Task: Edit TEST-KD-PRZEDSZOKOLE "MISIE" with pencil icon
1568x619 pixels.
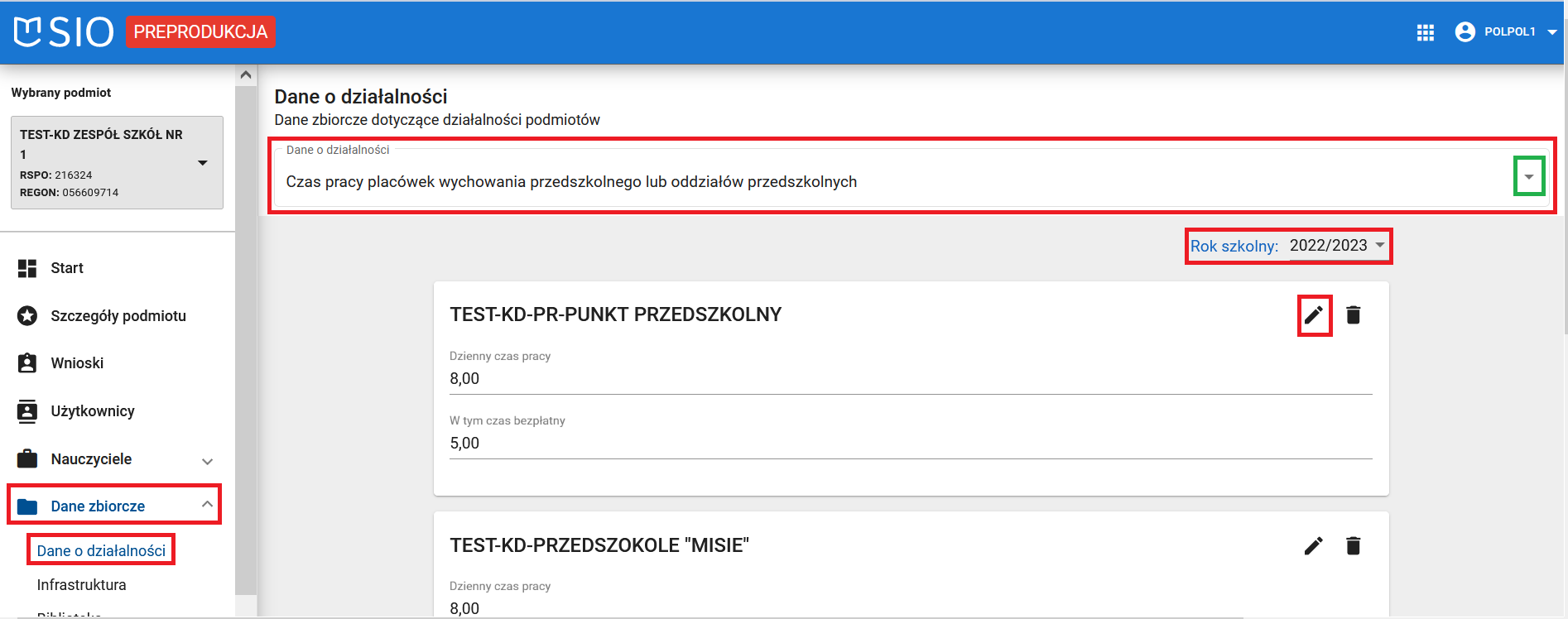Action: pos(1314,545)
